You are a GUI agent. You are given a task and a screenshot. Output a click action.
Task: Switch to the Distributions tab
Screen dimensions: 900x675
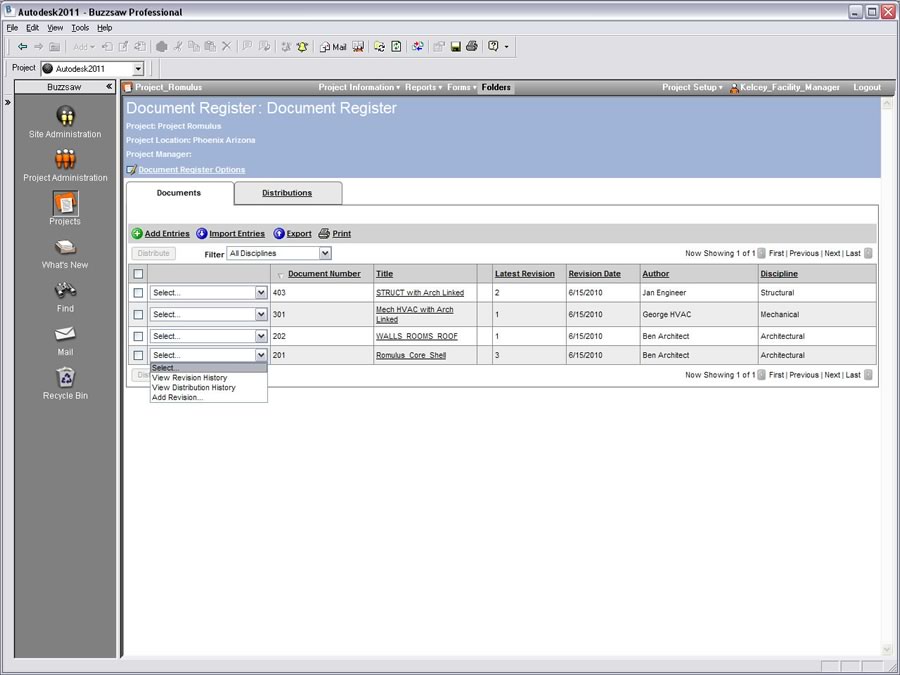pos(287,193)
